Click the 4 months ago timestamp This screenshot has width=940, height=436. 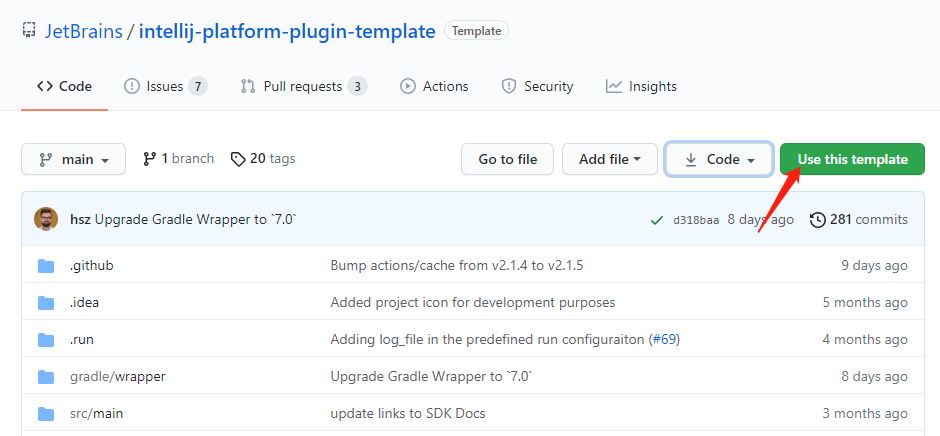click(866, 339)
